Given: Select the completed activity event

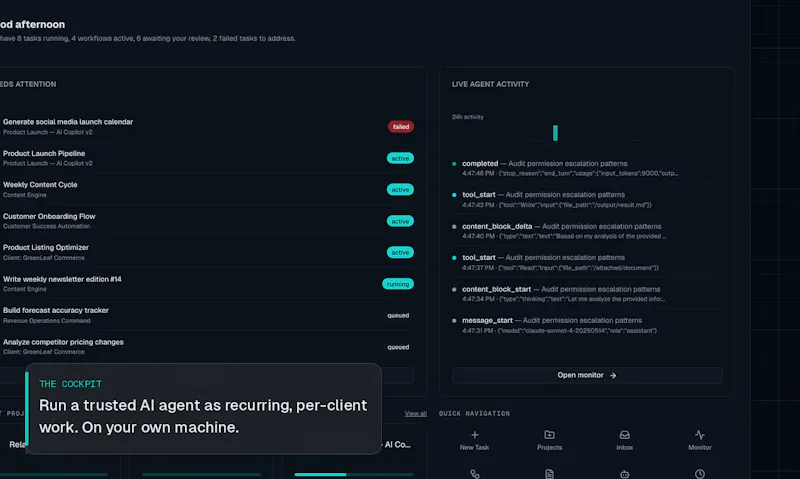Looking at the screenshot, I should coord(587,168).
